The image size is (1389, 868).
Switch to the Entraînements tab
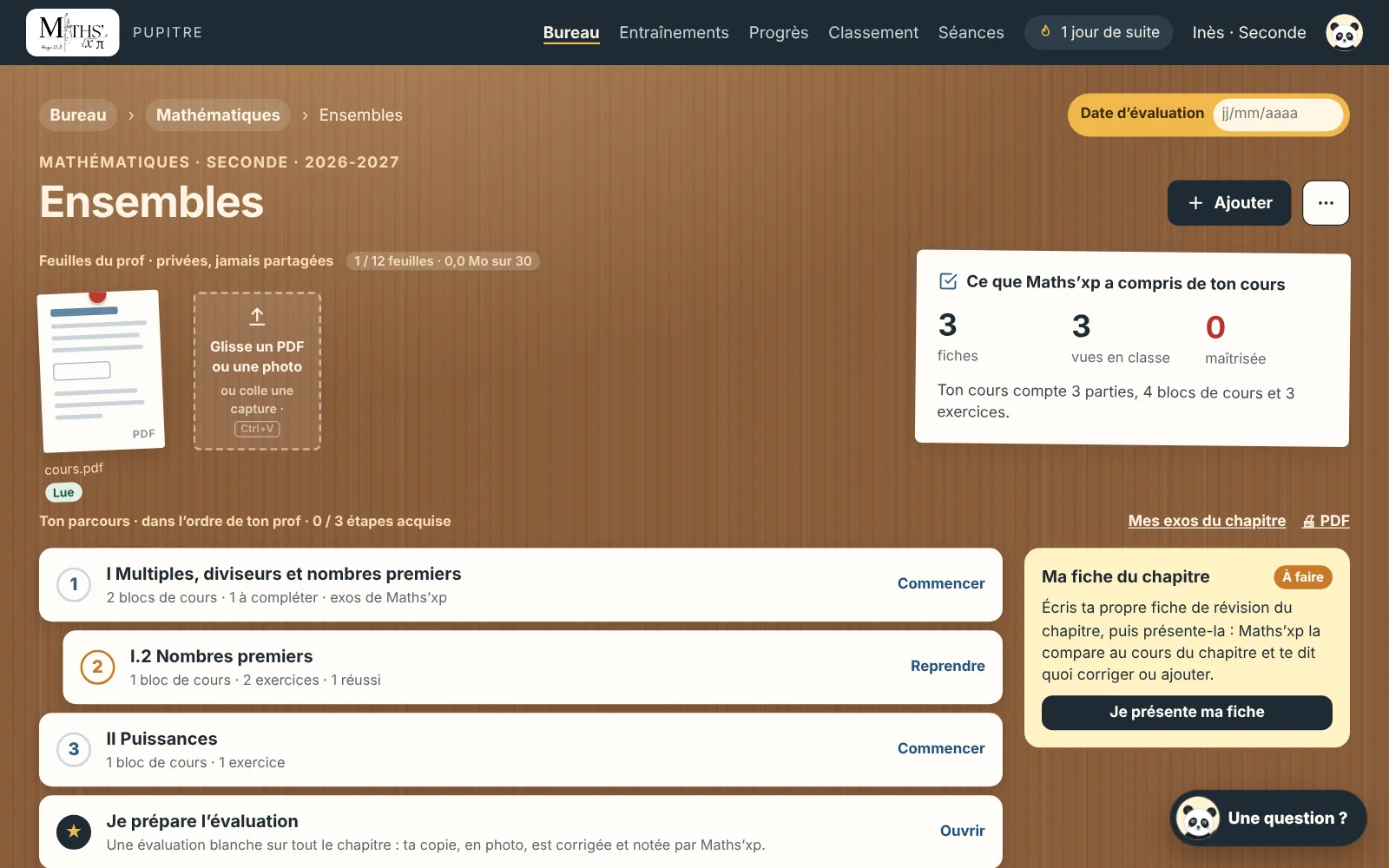tap(674, 32)
